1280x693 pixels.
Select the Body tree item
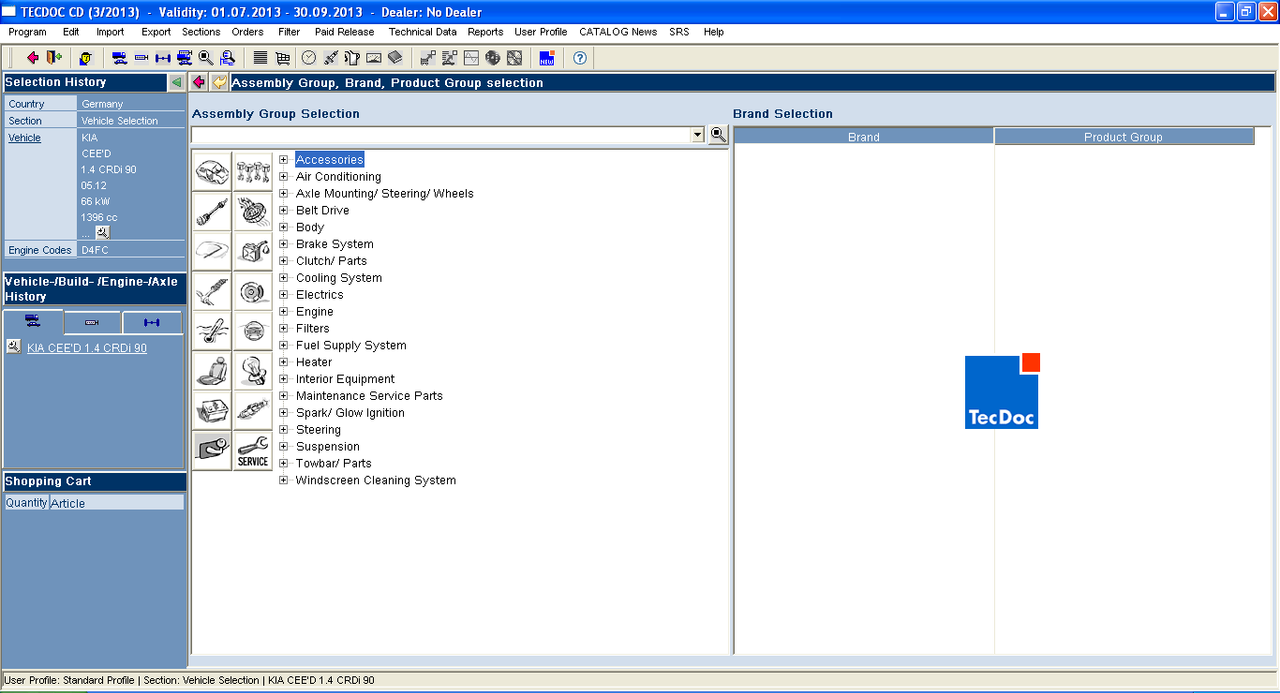[x=310, y=228]
